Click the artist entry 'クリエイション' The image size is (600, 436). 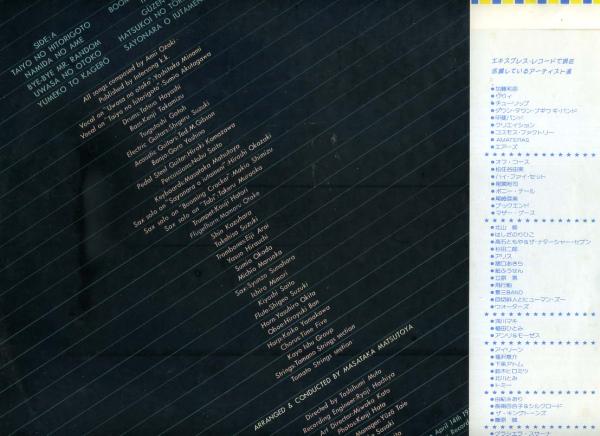[515, 125]
